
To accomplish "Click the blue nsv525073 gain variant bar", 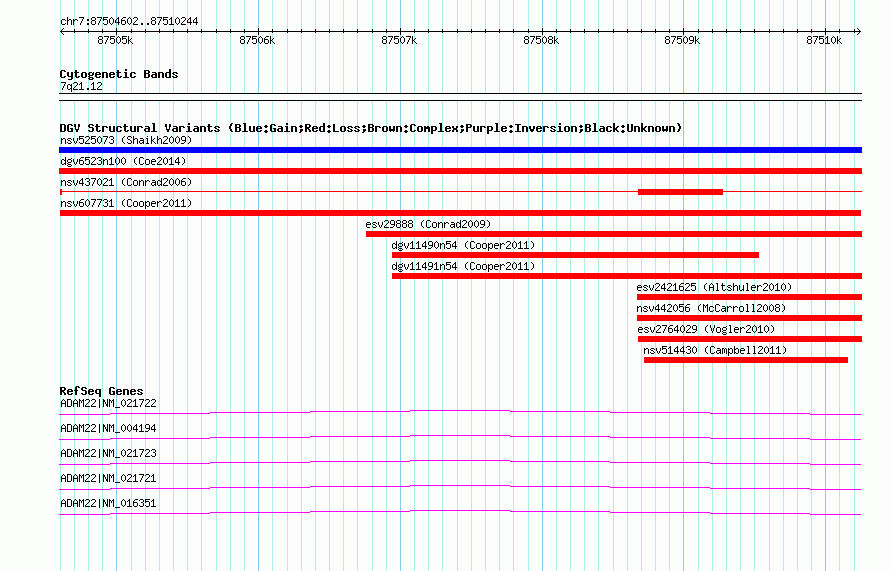I will point(460,150).
